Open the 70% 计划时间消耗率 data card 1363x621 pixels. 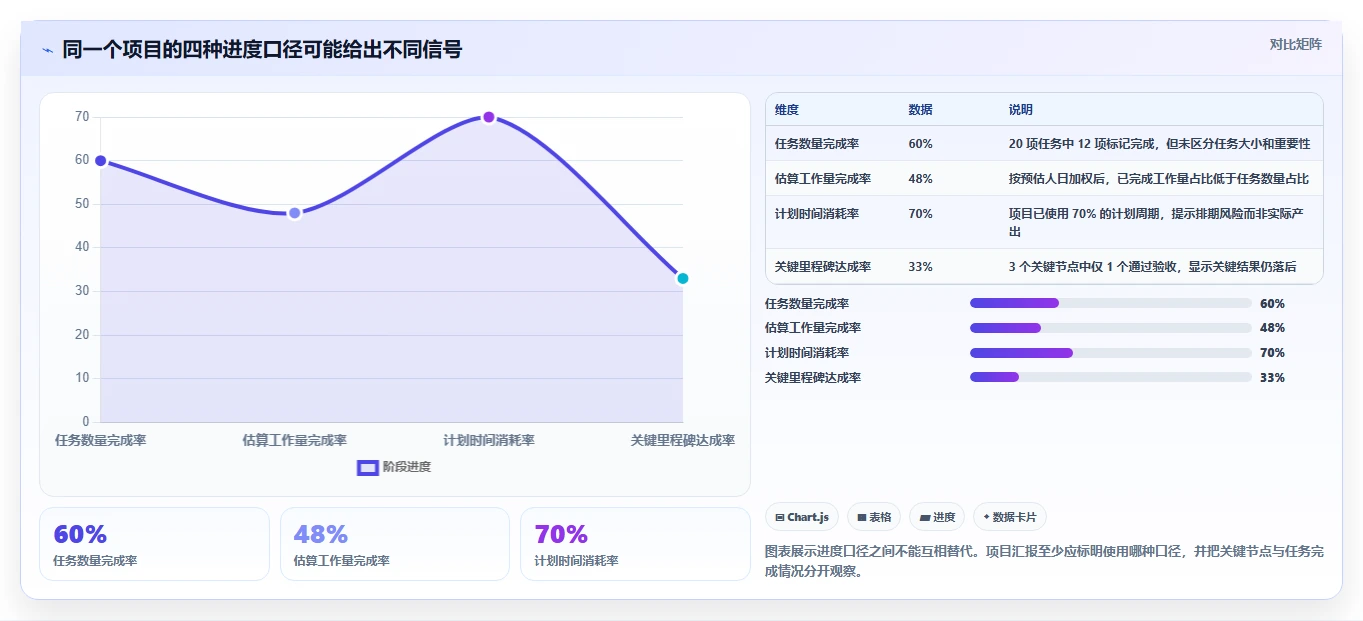pos(635,544)
